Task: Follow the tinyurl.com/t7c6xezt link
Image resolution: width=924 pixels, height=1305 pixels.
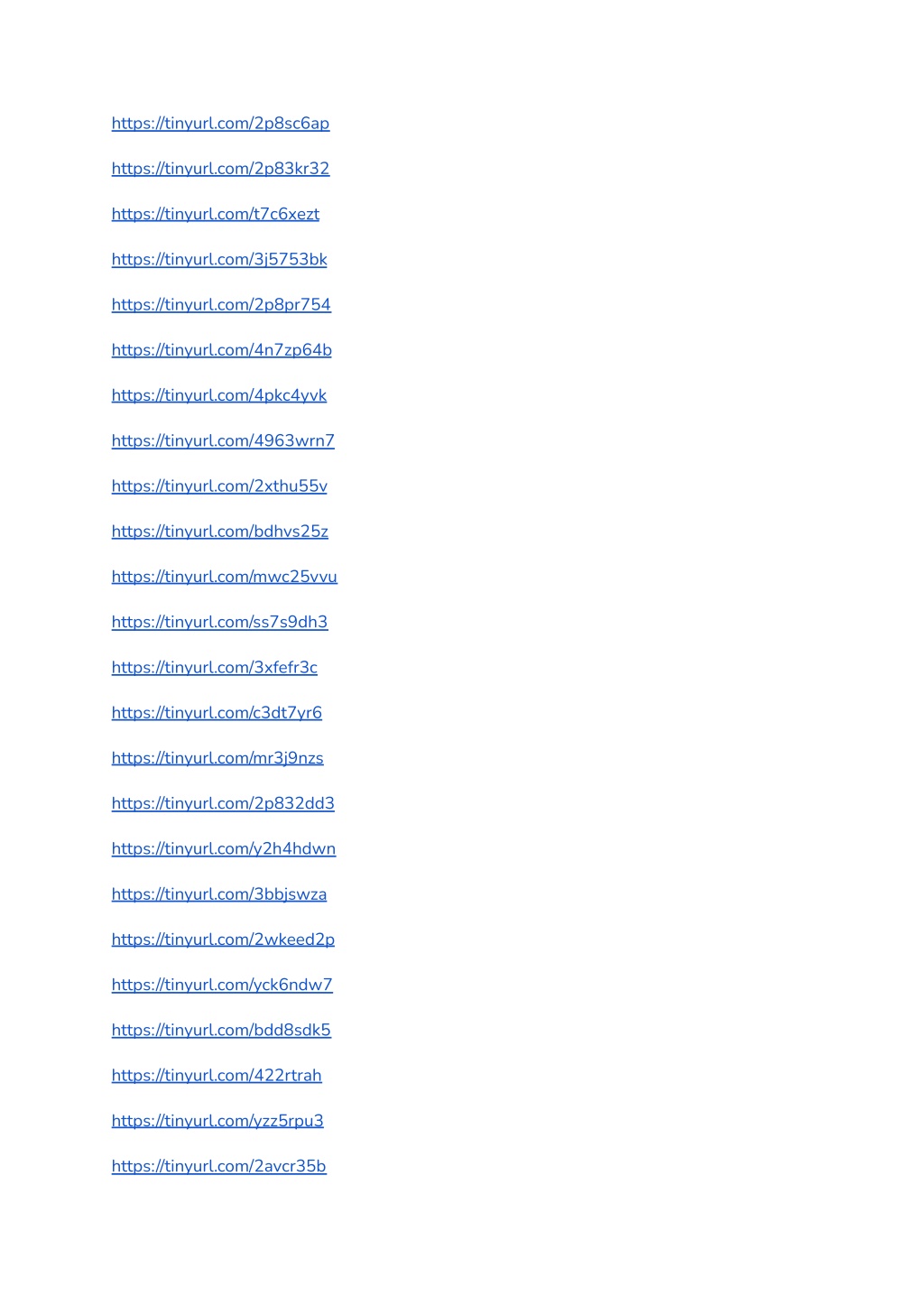Action: coord(216,214)
